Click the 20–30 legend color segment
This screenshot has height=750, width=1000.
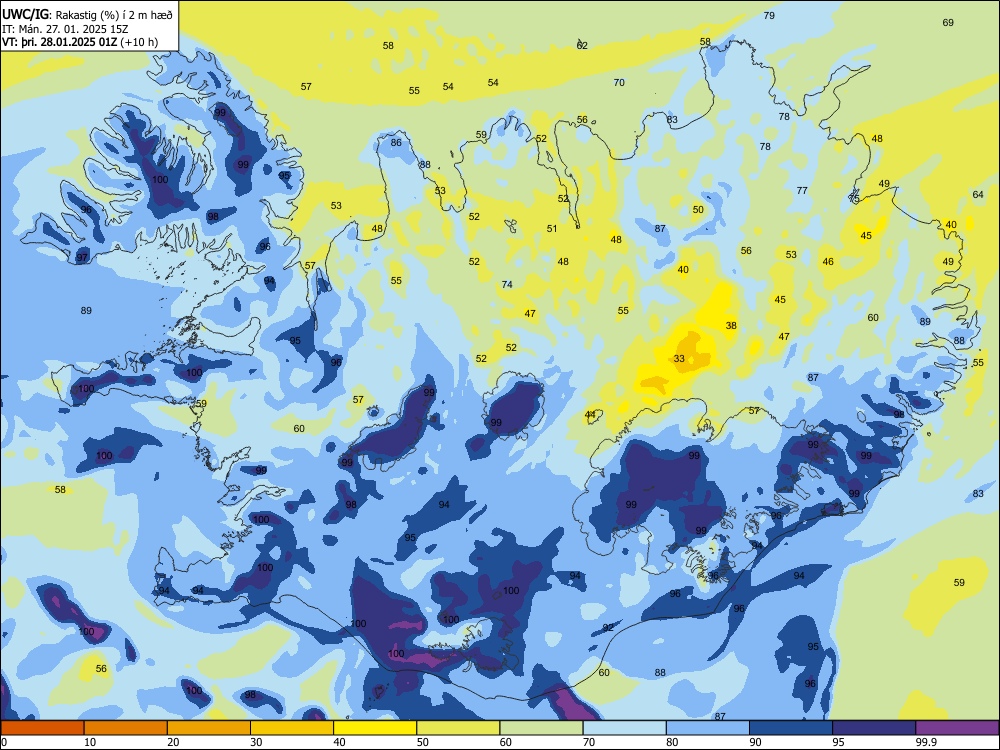click(x=209, y=728)
